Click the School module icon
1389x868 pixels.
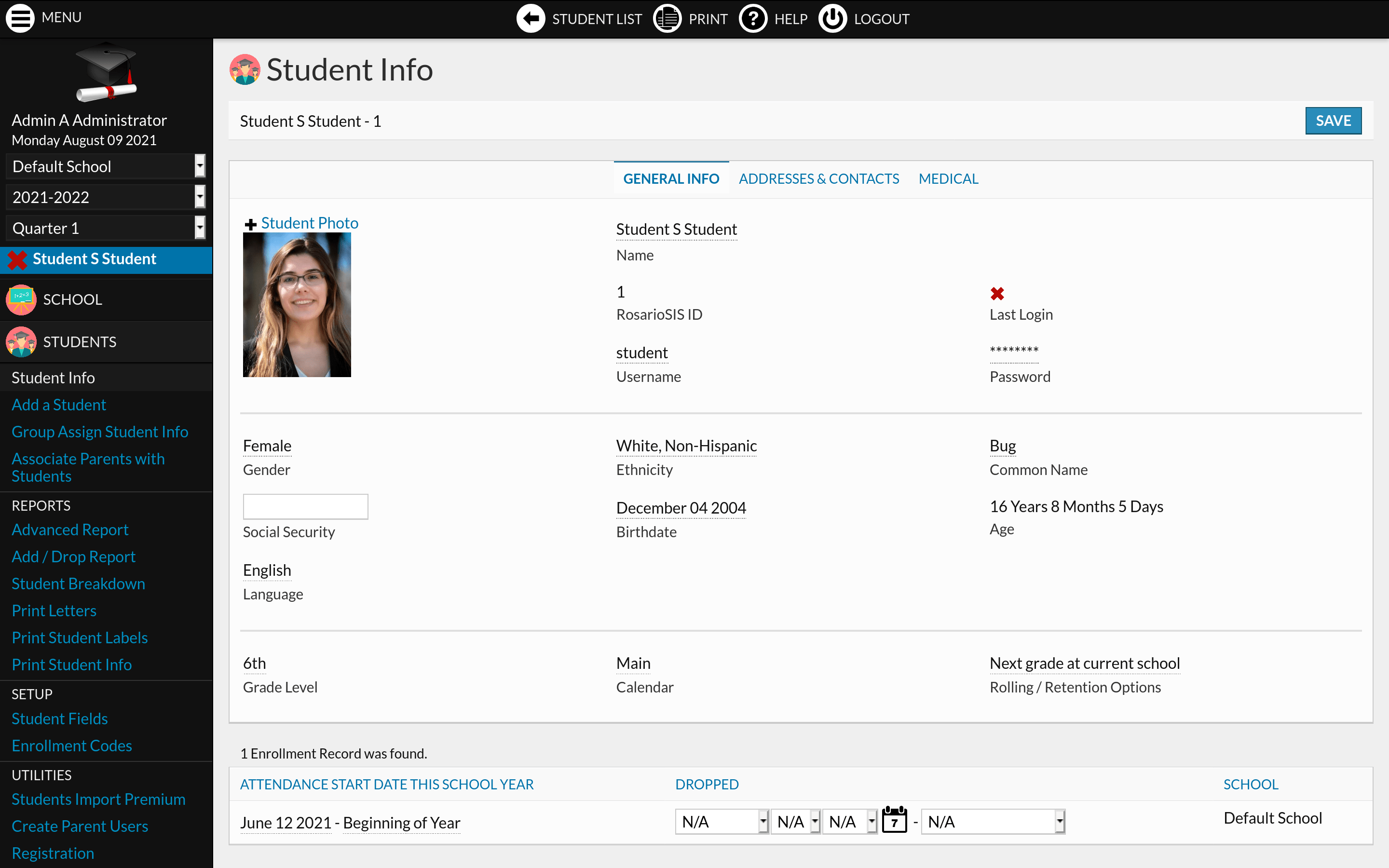[21, 299]
